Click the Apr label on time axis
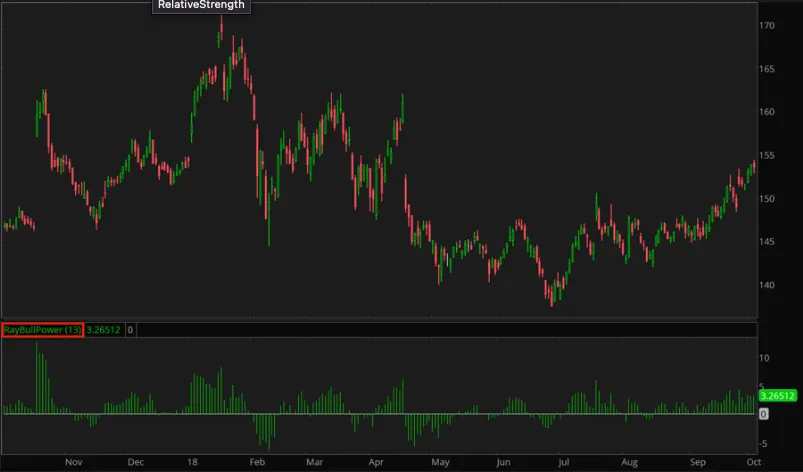Screen dimensions: 803x472 tap(376, 462)
